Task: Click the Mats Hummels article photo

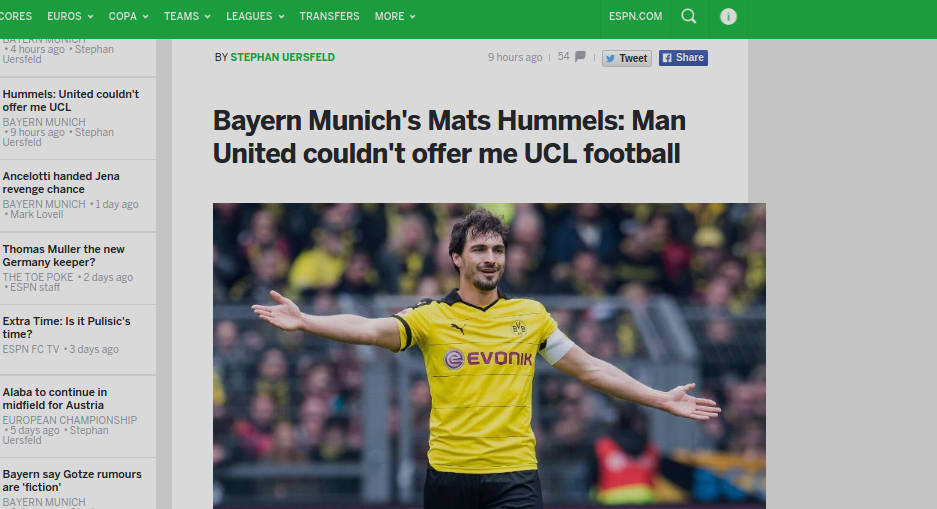Action: [x=489, y=356]
